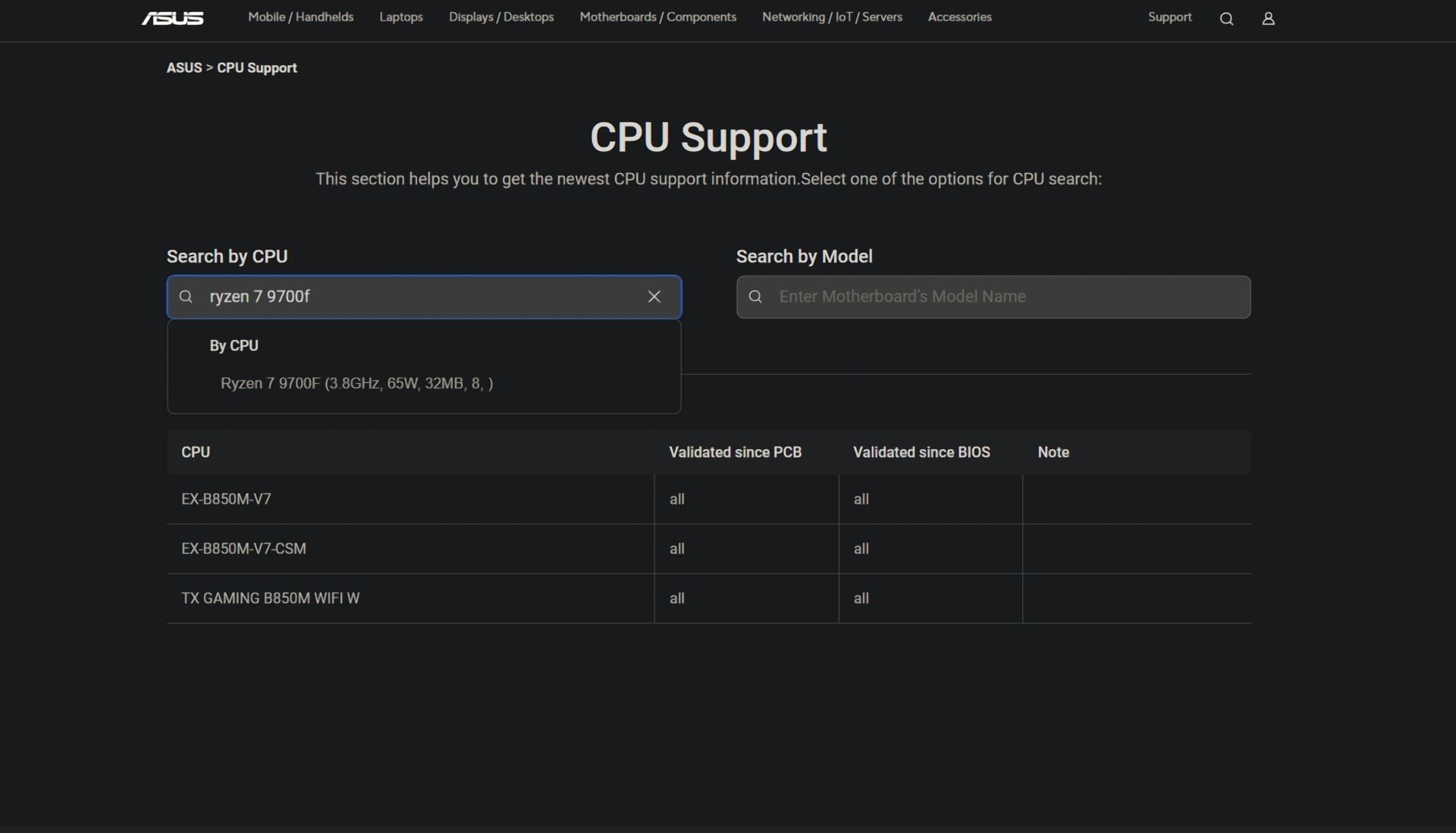Screen dimensions: 1456x833
Task: Click the magnifier icon in CPU search
Action: click(186, 297)
